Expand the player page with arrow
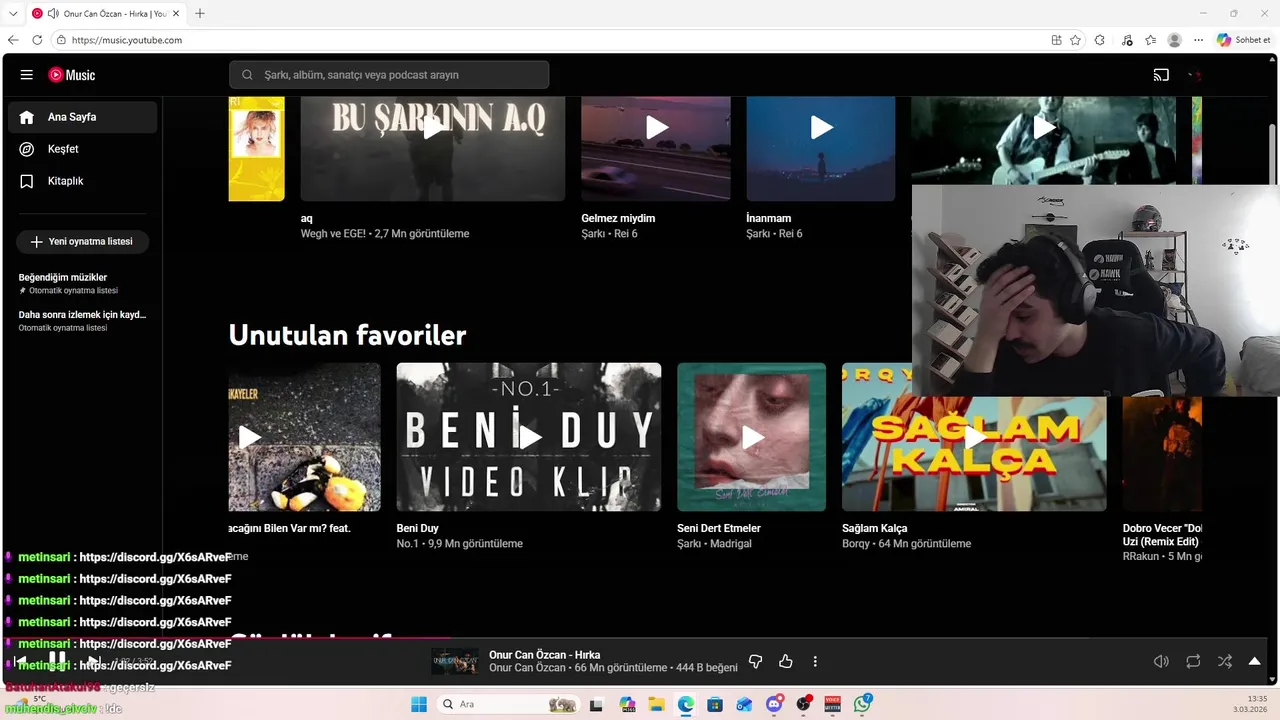This screenshot has height=720, width=1280. tap(1254, 661)
